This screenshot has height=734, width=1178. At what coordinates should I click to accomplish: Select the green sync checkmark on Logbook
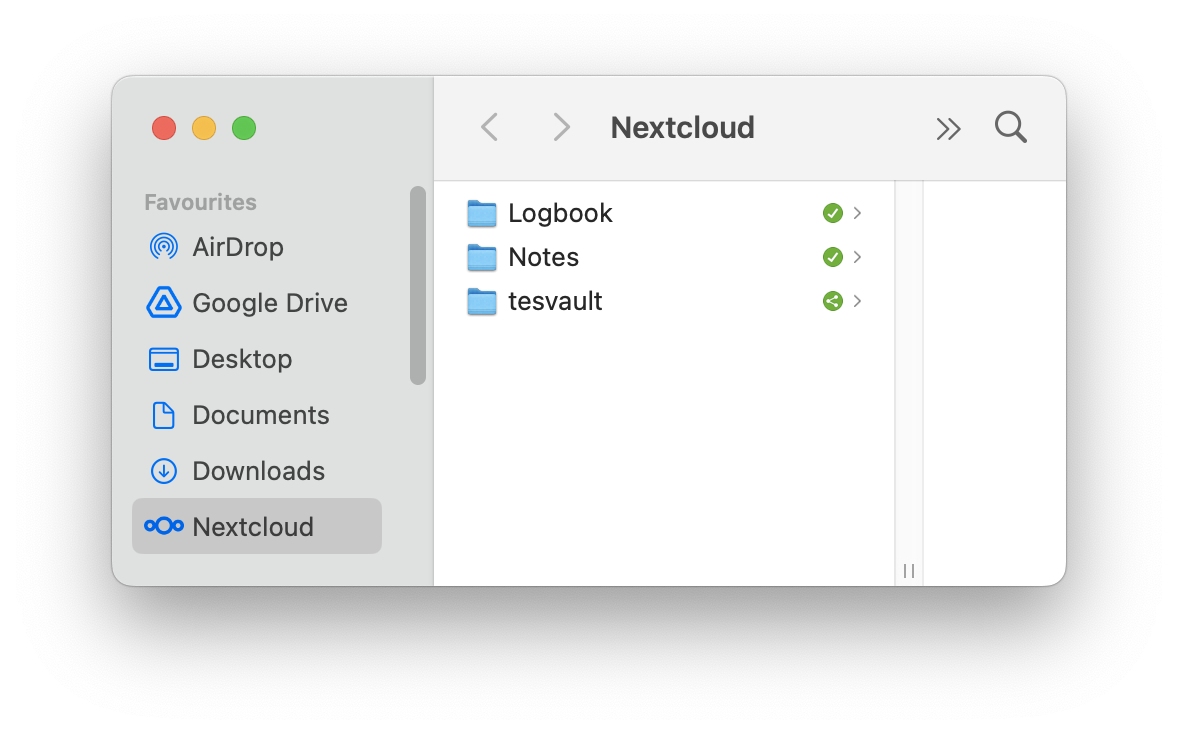832,213
